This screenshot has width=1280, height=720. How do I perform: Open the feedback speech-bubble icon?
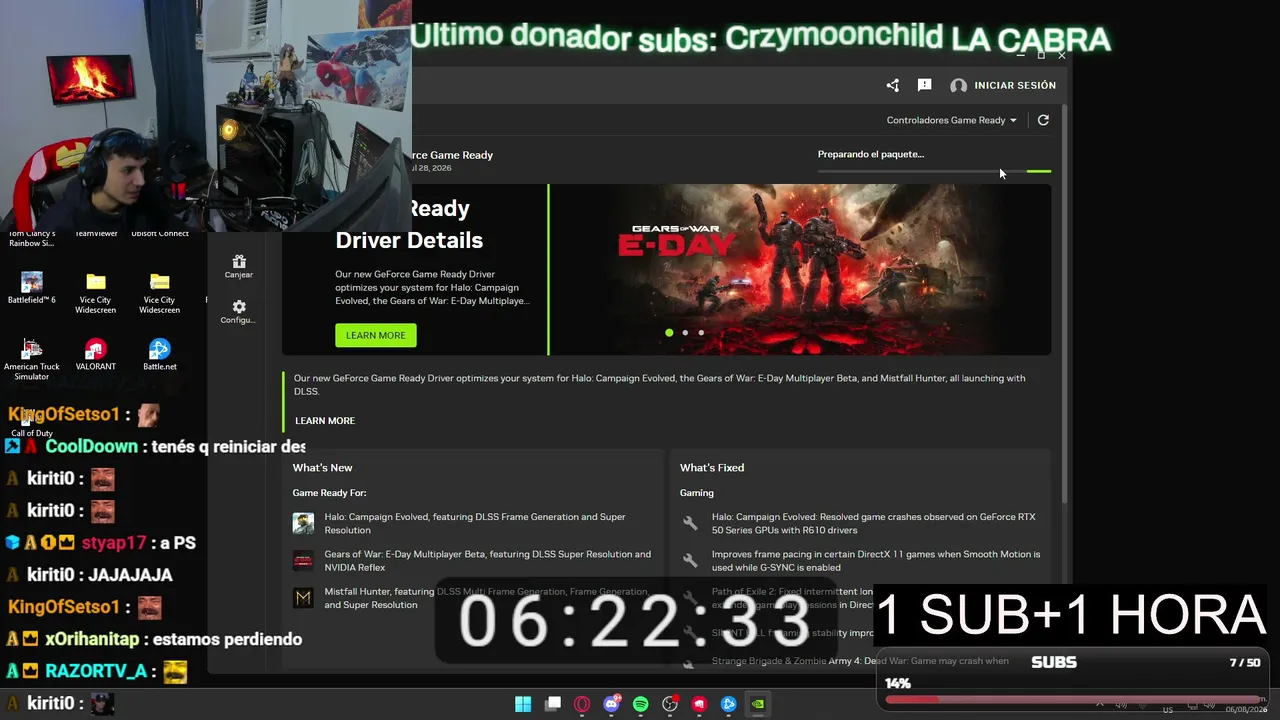tap(924, 86)
